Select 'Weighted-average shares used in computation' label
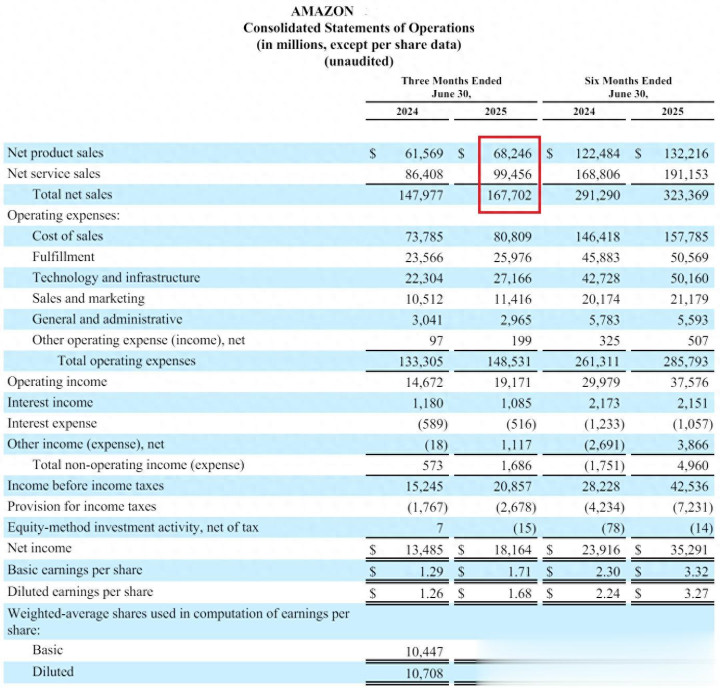720x688 pixels. coord(178,621)
